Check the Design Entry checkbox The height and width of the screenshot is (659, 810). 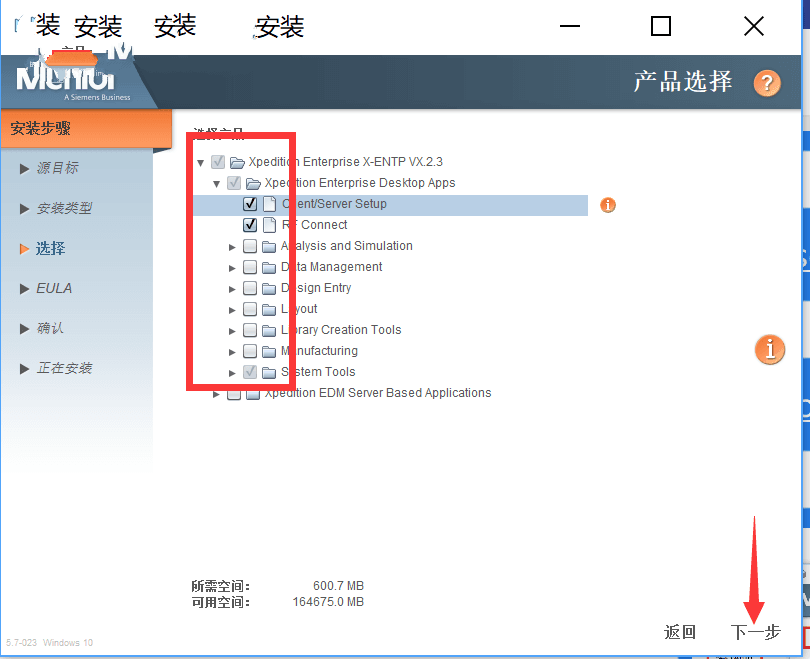click(x=250, y=288)
